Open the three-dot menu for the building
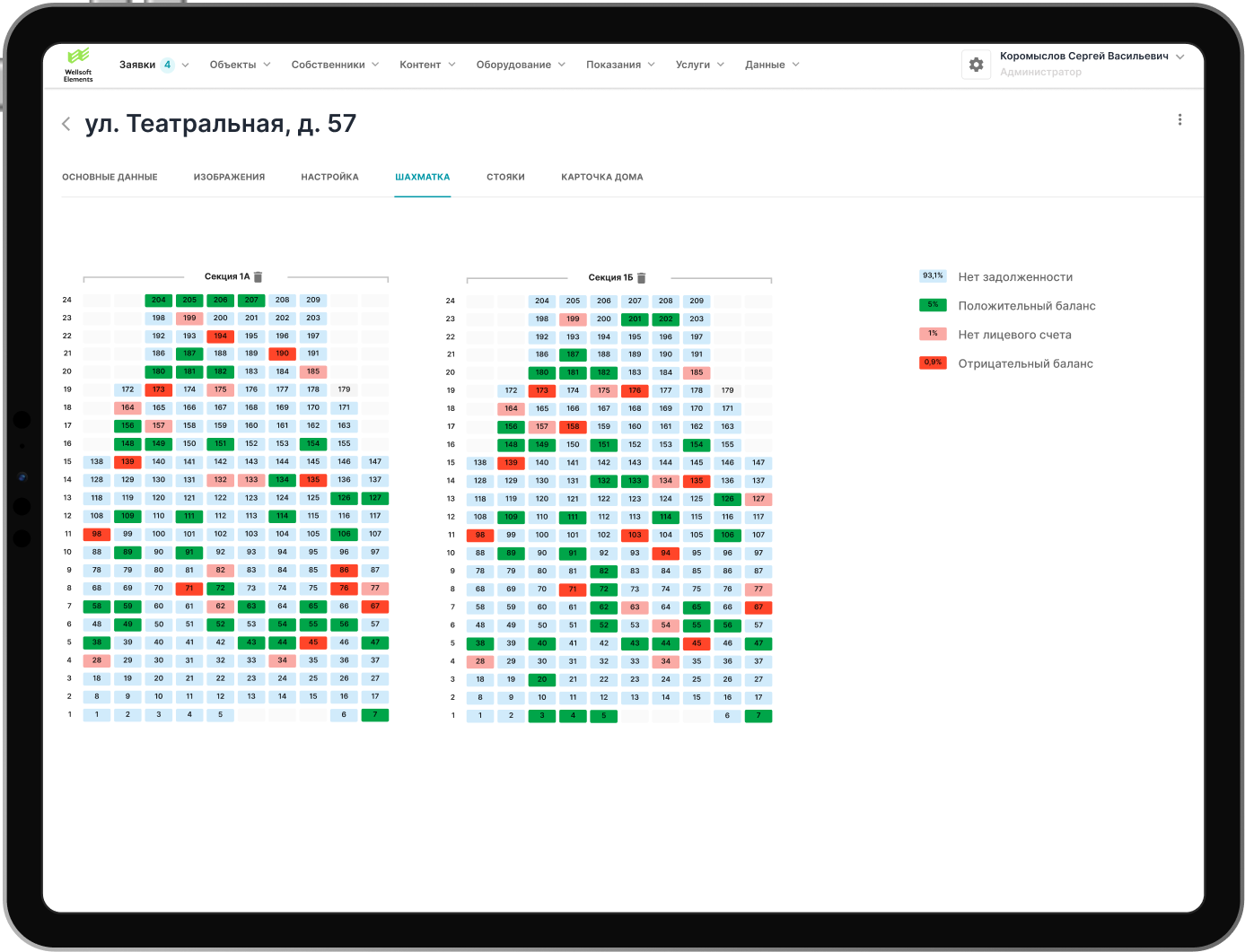The width and height of the screenshot is (1245, 952). (1179, 120)
